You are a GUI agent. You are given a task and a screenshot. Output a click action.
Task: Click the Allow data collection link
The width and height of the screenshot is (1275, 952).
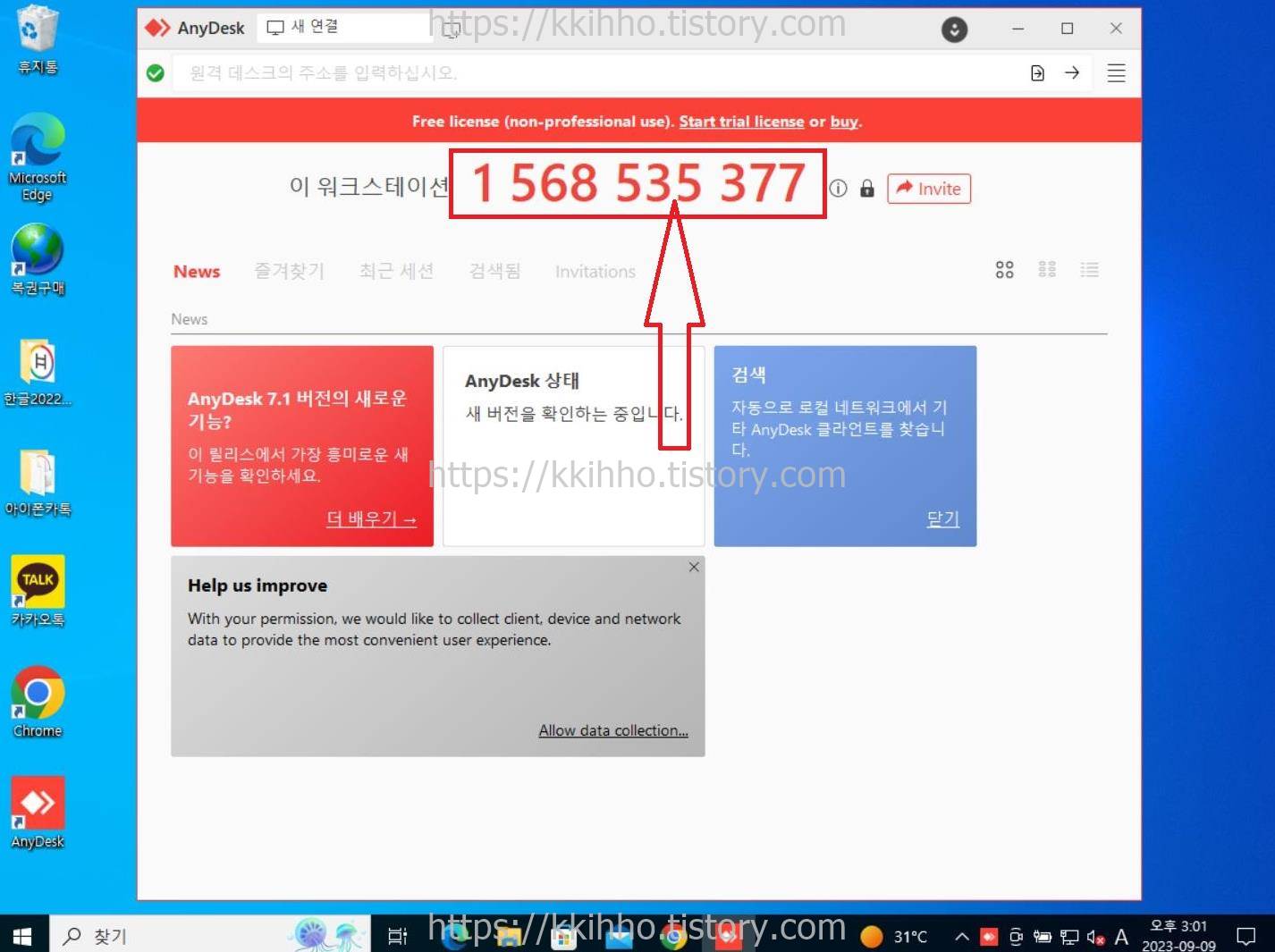pyautogui.click(x=613, y=730)
